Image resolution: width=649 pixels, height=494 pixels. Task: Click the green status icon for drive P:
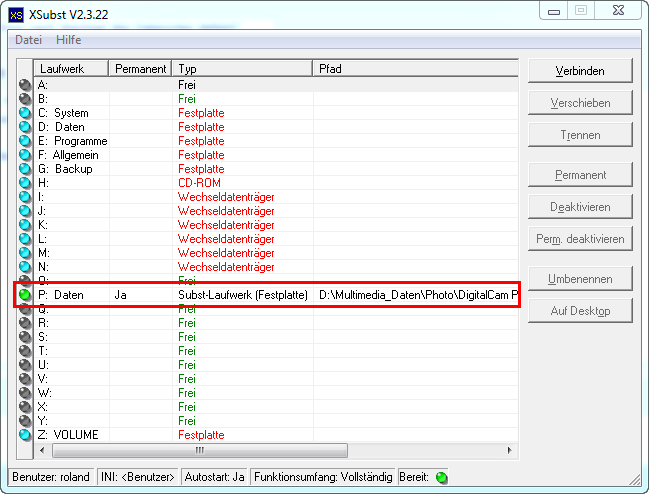pos(25,296)
